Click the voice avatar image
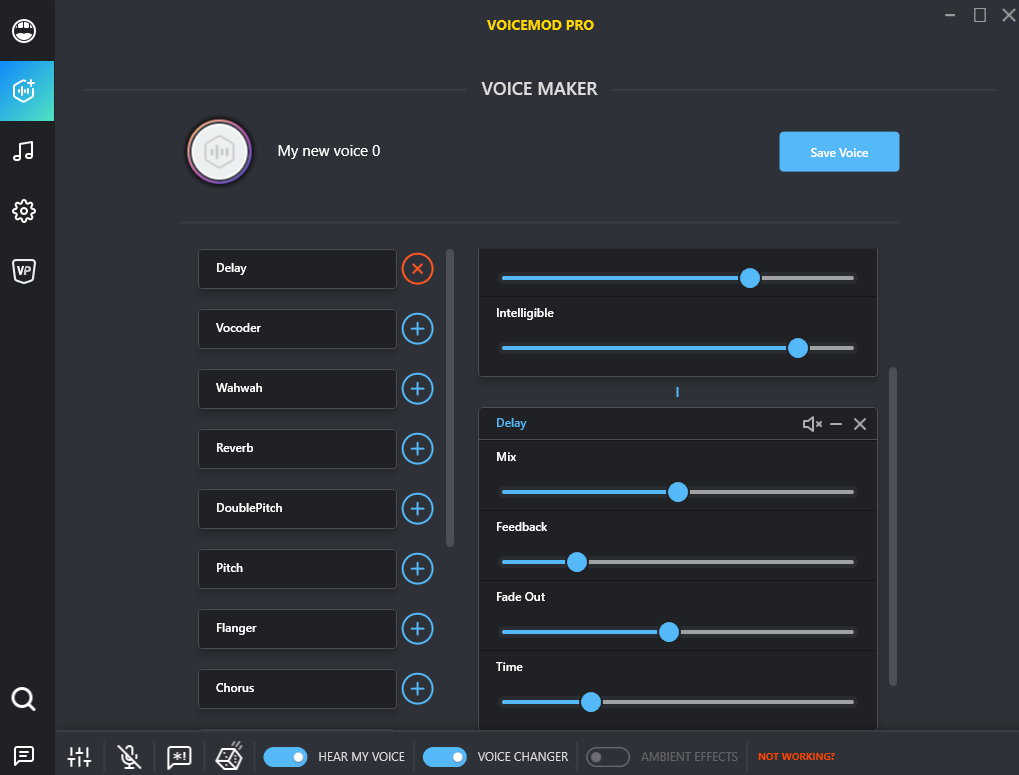This screenshot has width=1019, height=775. click(220, 151)
